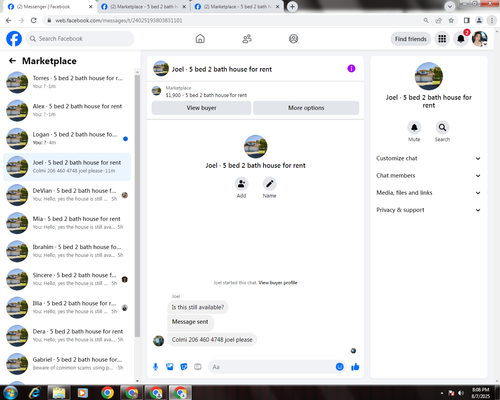Click the Find friends button

click(411, 39)
